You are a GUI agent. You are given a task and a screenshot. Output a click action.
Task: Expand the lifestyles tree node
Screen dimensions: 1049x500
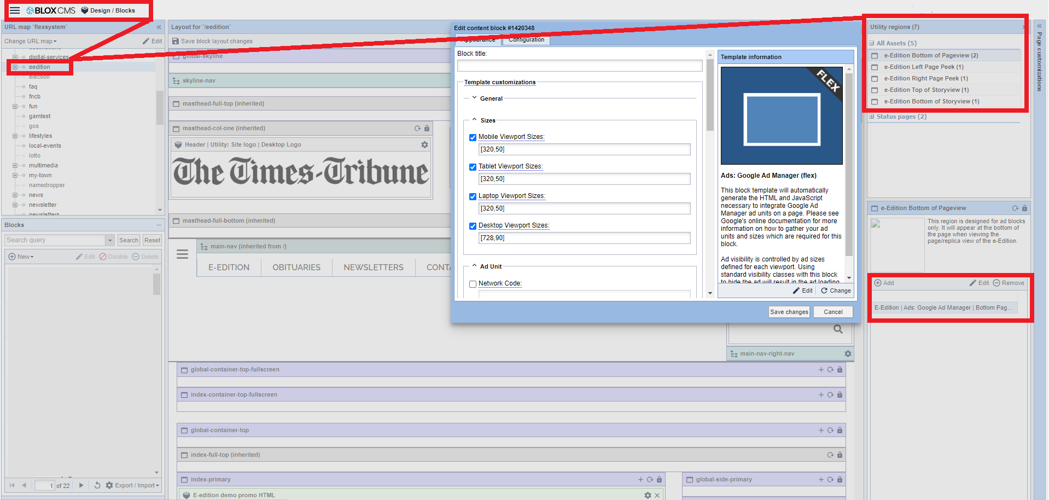(15, 136)
